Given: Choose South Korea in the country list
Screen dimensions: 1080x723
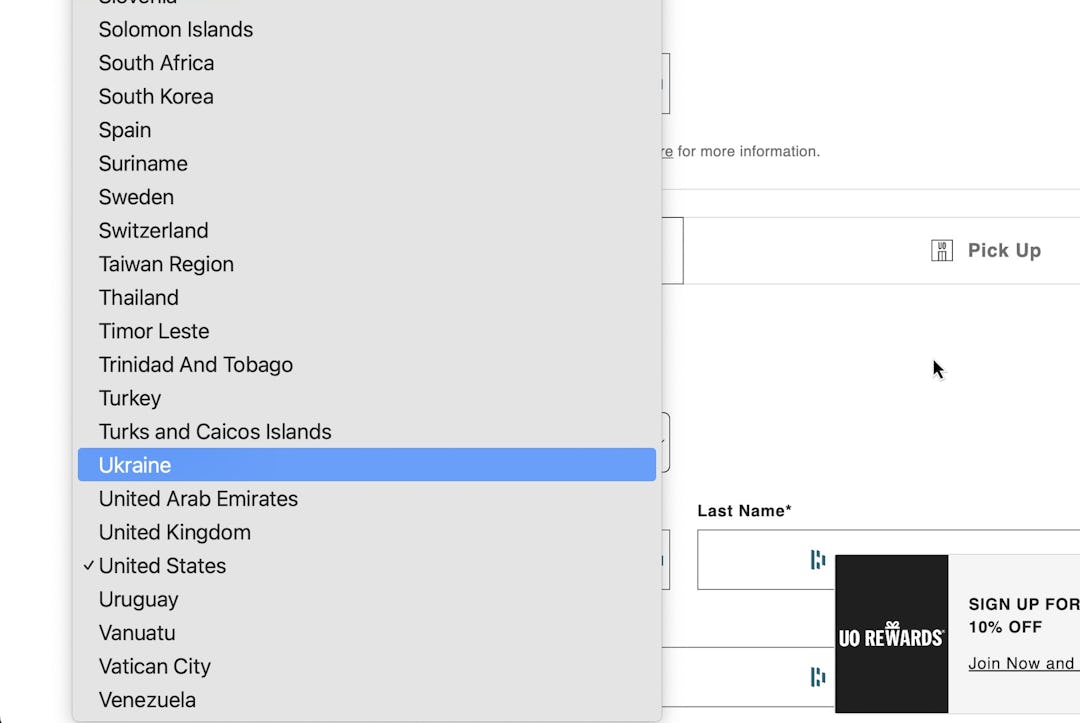Looking at the screenshot, I should (x=156, y=96).
